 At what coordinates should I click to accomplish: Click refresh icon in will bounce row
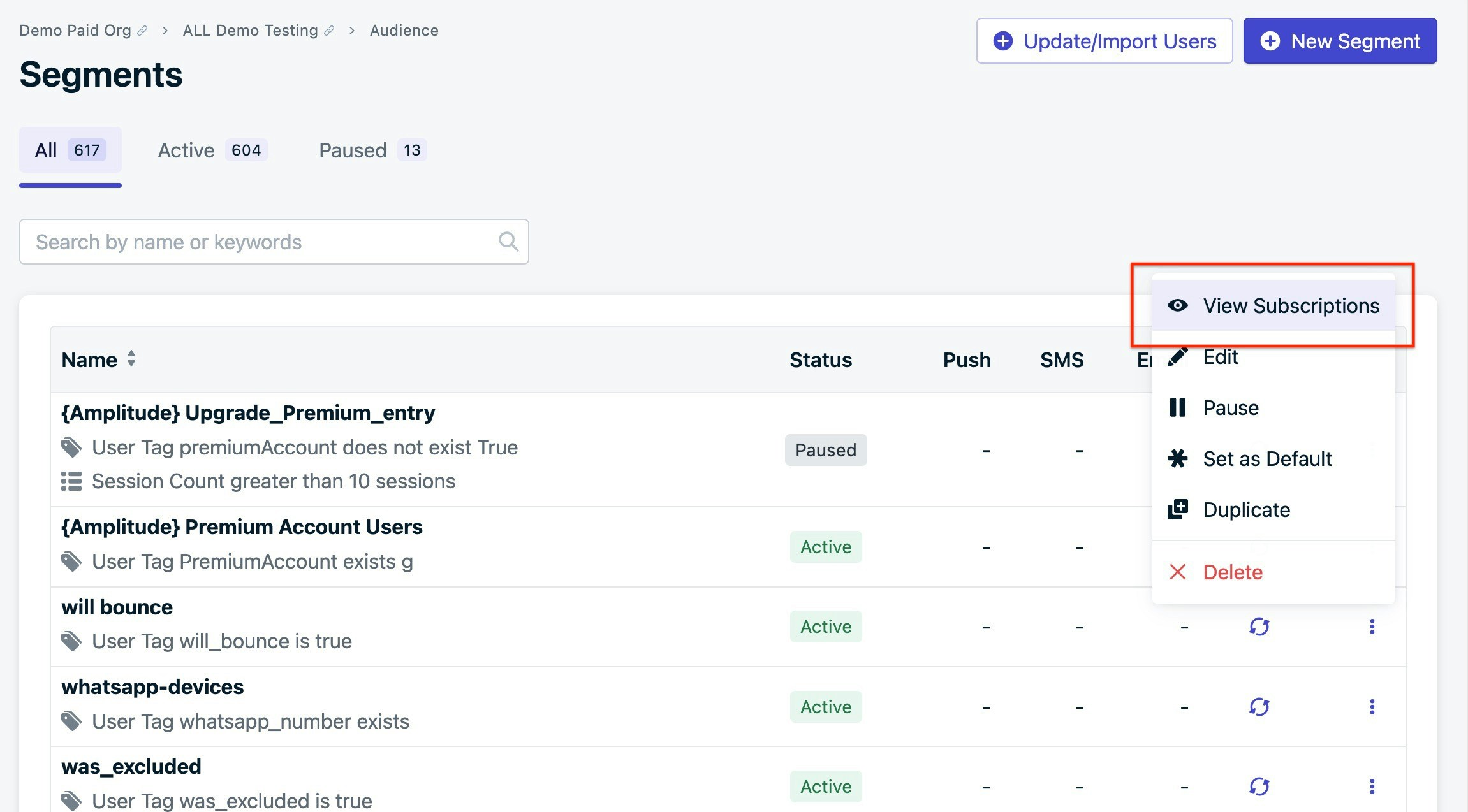(1259, 627)
